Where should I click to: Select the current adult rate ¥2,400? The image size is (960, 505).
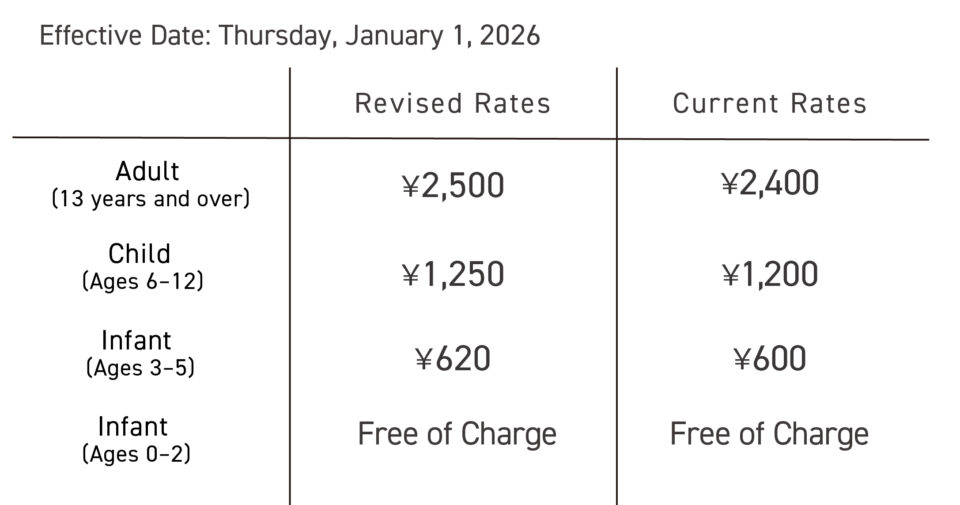[769, 183]
